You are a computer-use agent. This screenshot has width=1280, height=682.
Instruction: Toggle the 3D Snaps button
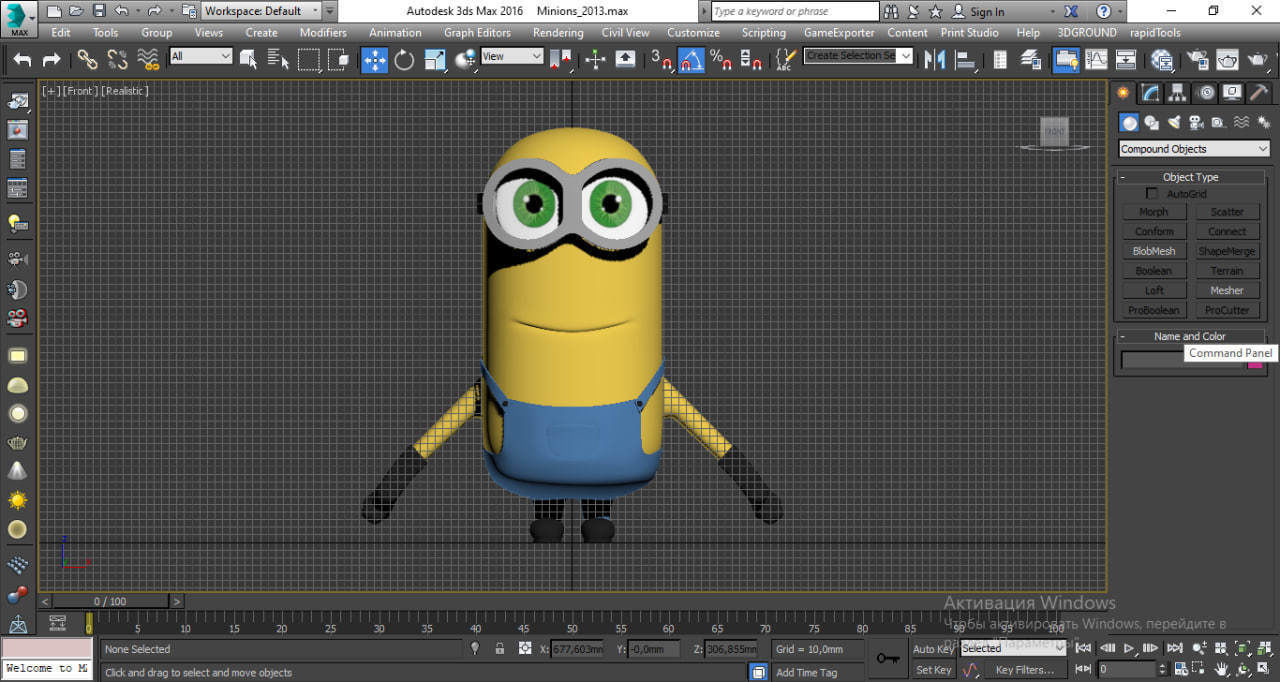pos(661,60)
